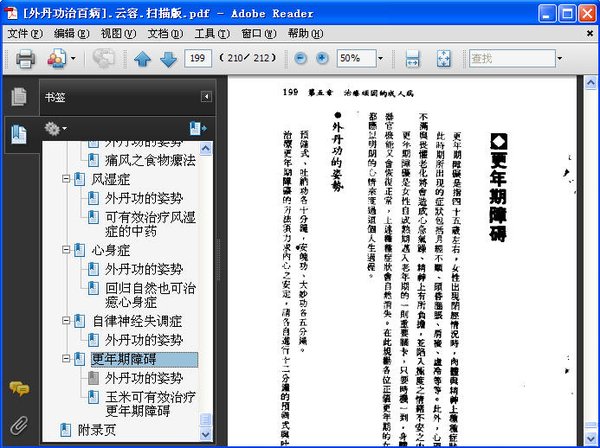Select the fit full page icon

tap(443, 59)
